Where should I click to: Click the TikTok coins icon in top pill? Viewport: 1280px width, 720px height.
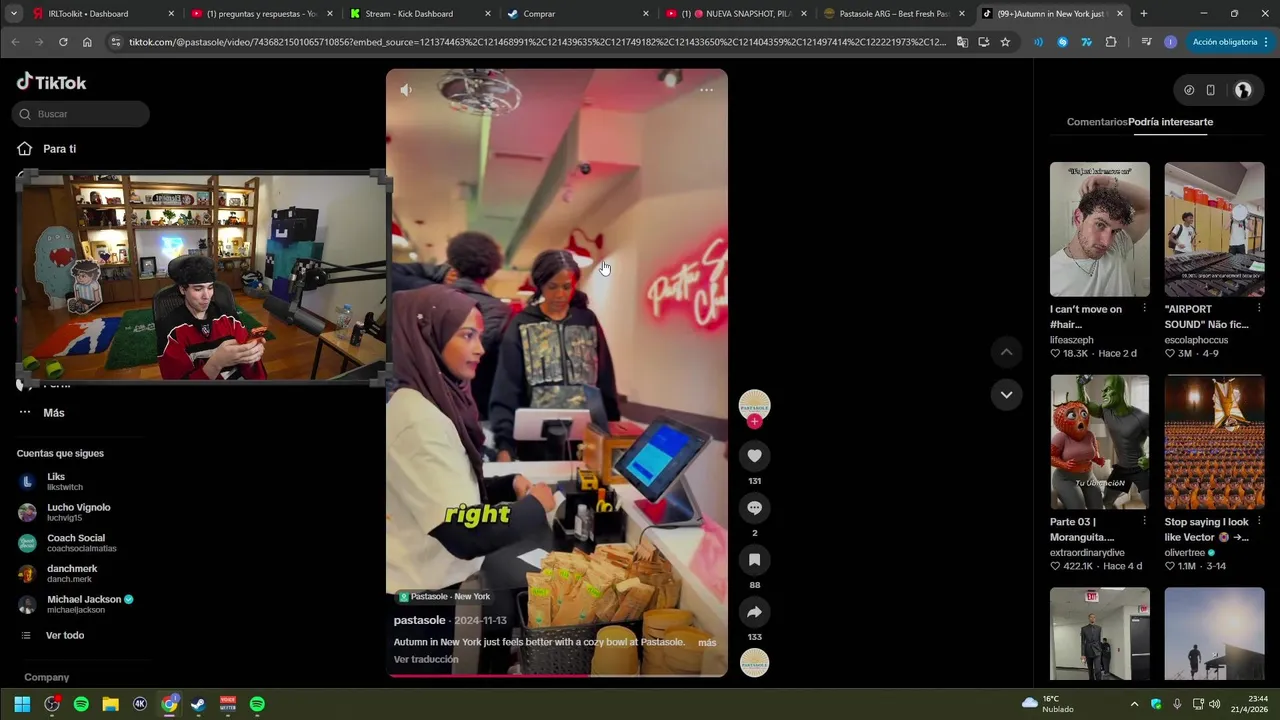(x=1189, y=90)
